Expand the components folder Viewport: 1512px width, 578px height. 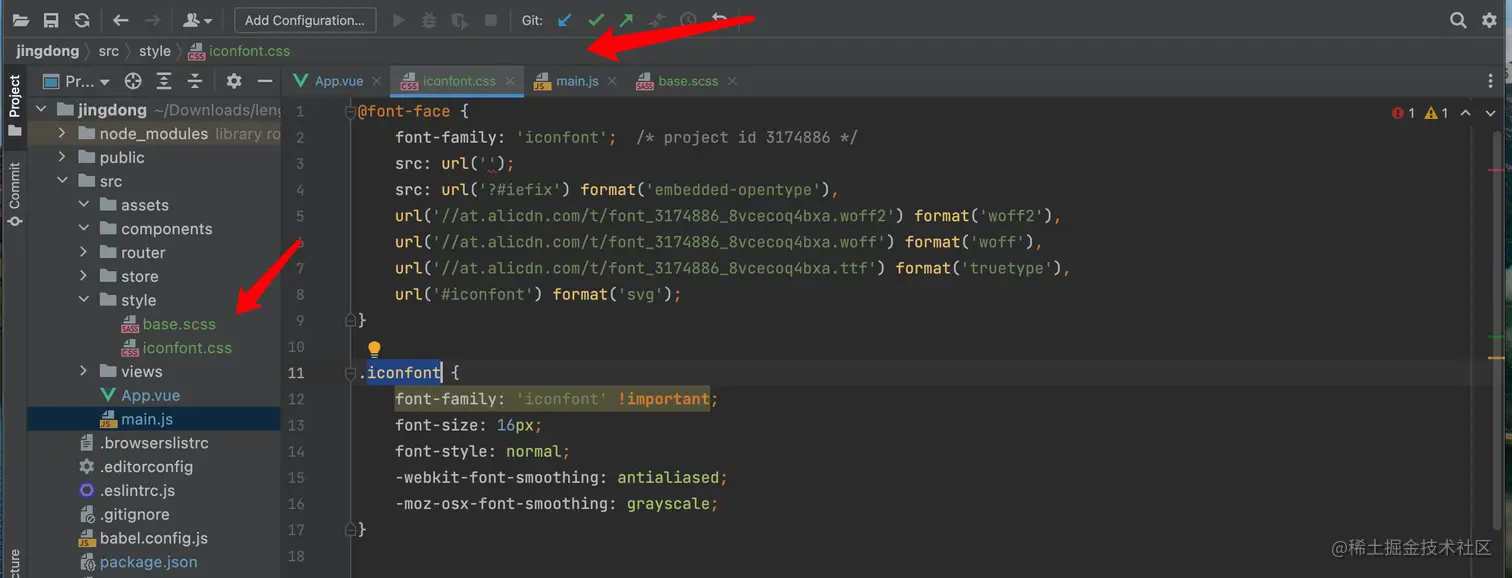coord(84,229)
